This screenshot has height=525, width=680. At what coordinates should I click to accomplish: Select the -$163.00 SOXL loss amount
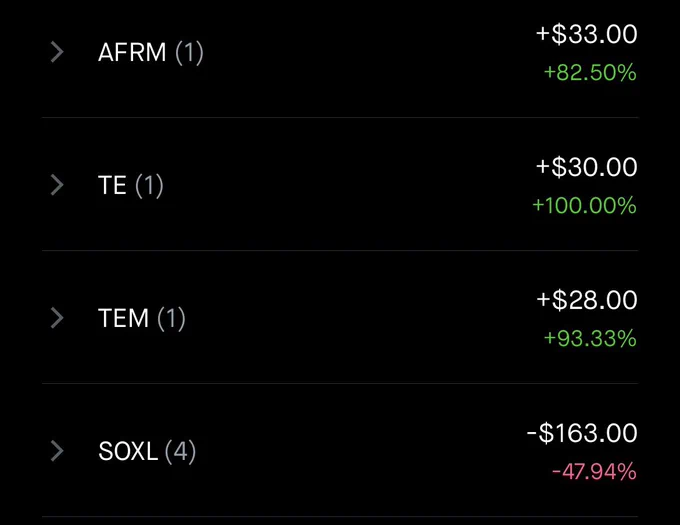582,433
